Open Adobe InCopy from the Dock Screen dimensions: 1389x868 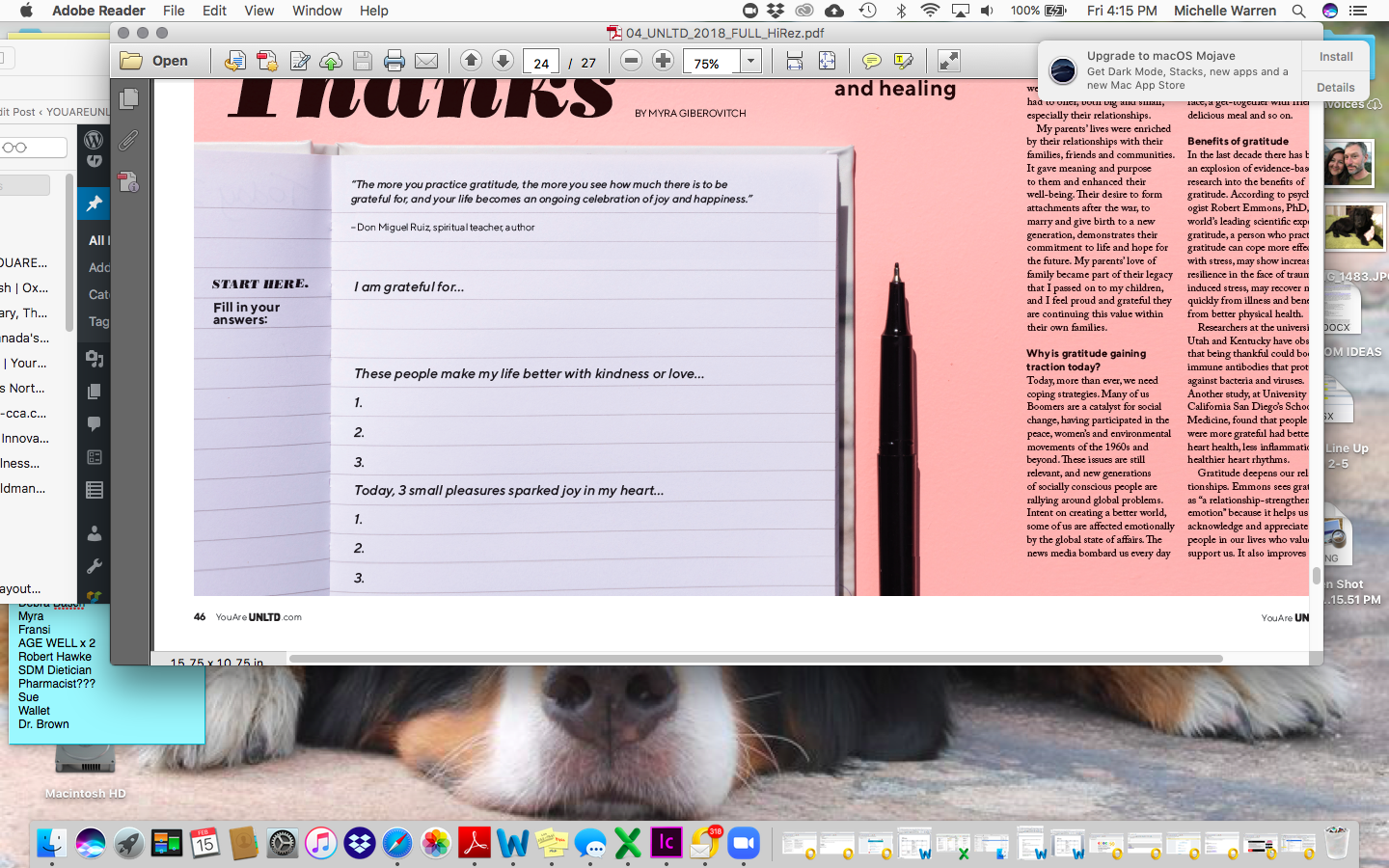pyautogui.click(x=667, y=843)
